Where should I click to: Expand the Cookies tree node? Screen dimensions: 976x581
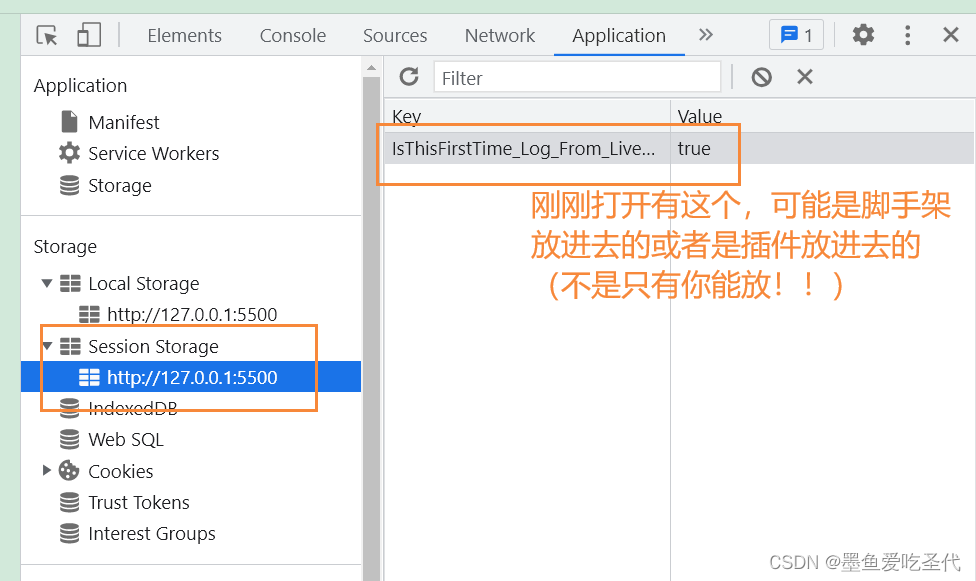47,470
